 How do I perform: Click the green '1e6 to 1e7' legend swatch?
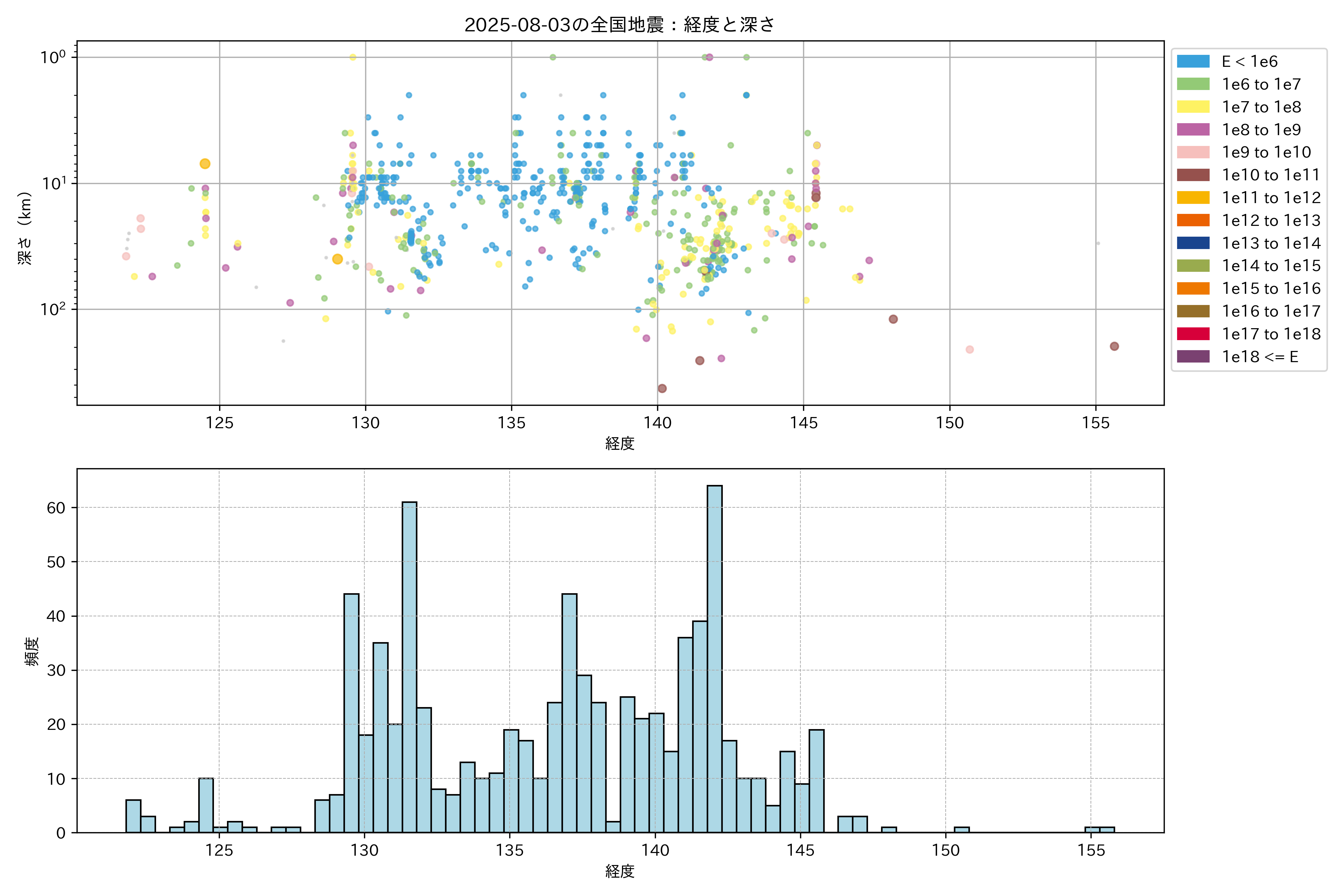click(x=1193, y=85)
